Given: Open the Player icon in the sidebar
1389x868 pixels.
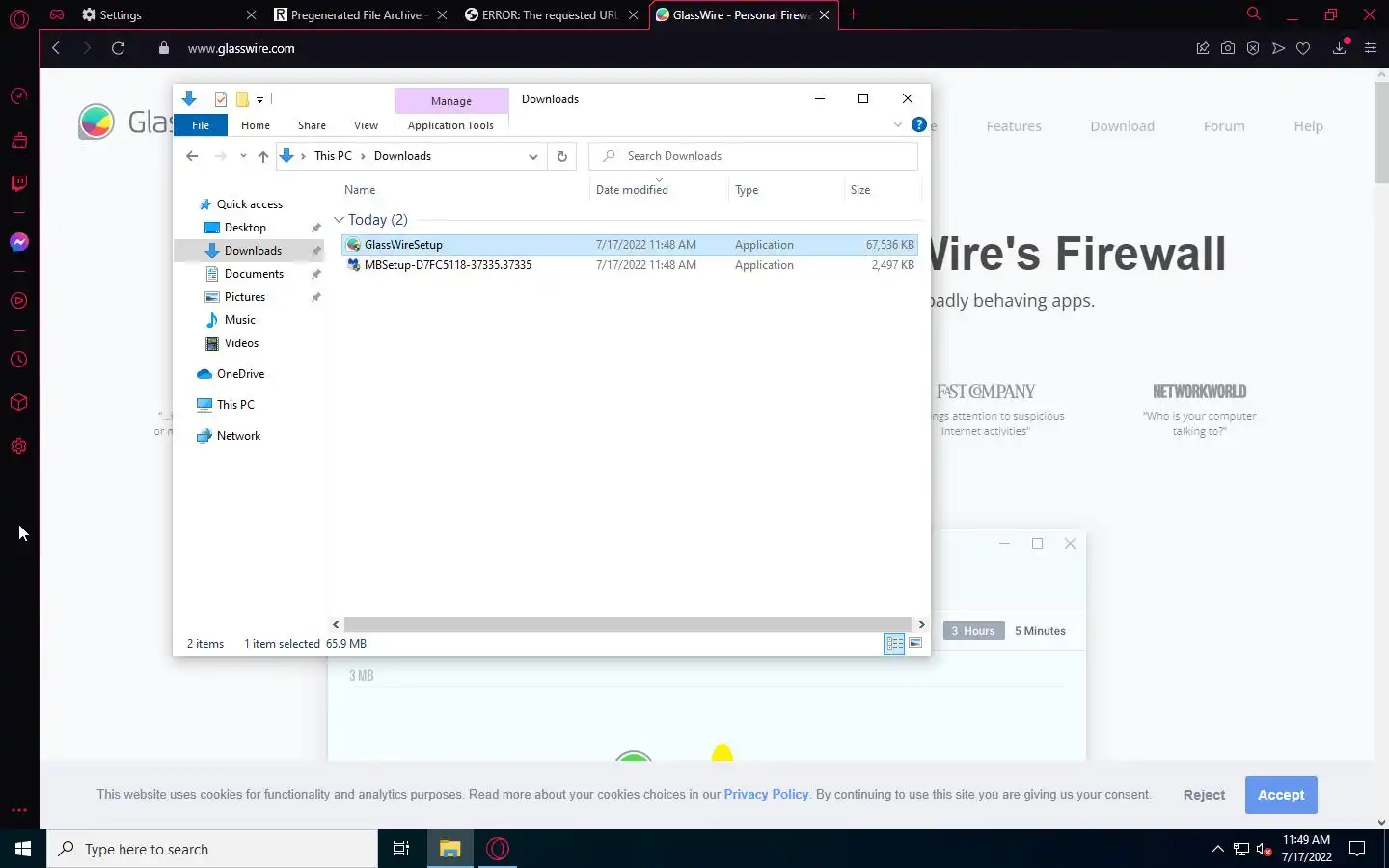Looking at the screenshot, I should 19,301.
